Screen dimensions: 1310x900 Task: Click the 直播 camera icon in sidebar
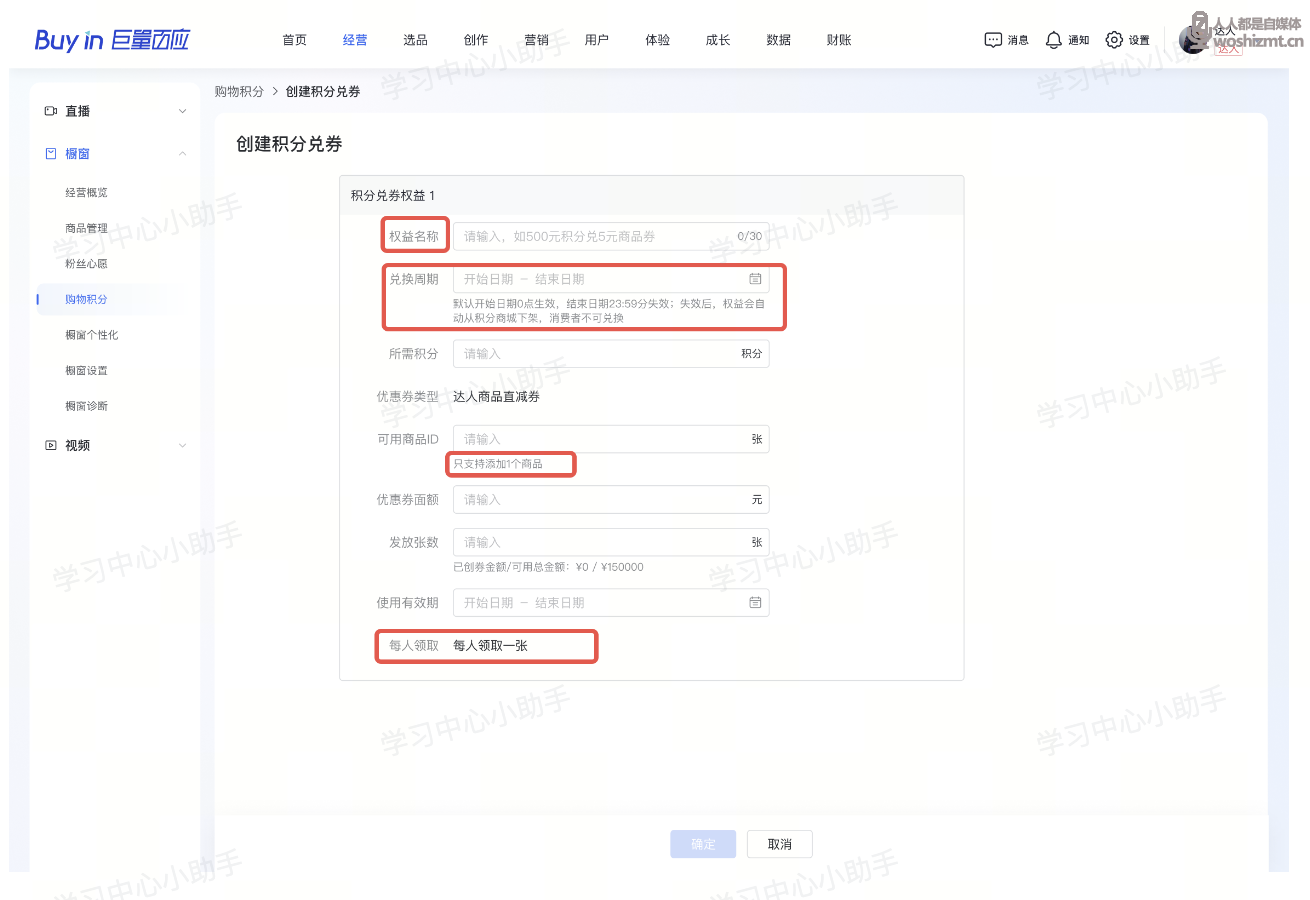(51, 111)
